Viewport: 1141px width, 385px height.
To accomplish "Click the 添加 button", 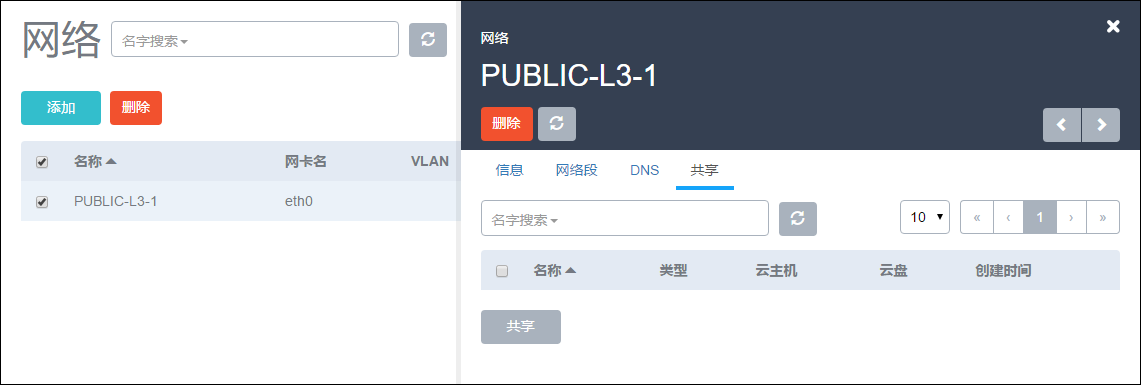I will click(x=61, y=108).
